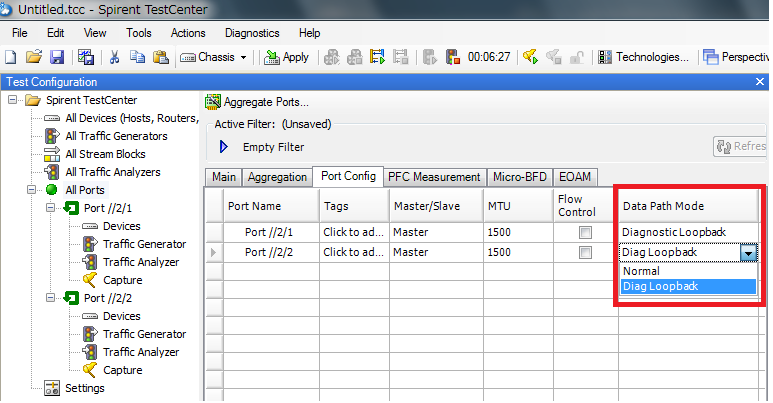Open the Actions menu
The image size is (773, 403).
(188, 33)
